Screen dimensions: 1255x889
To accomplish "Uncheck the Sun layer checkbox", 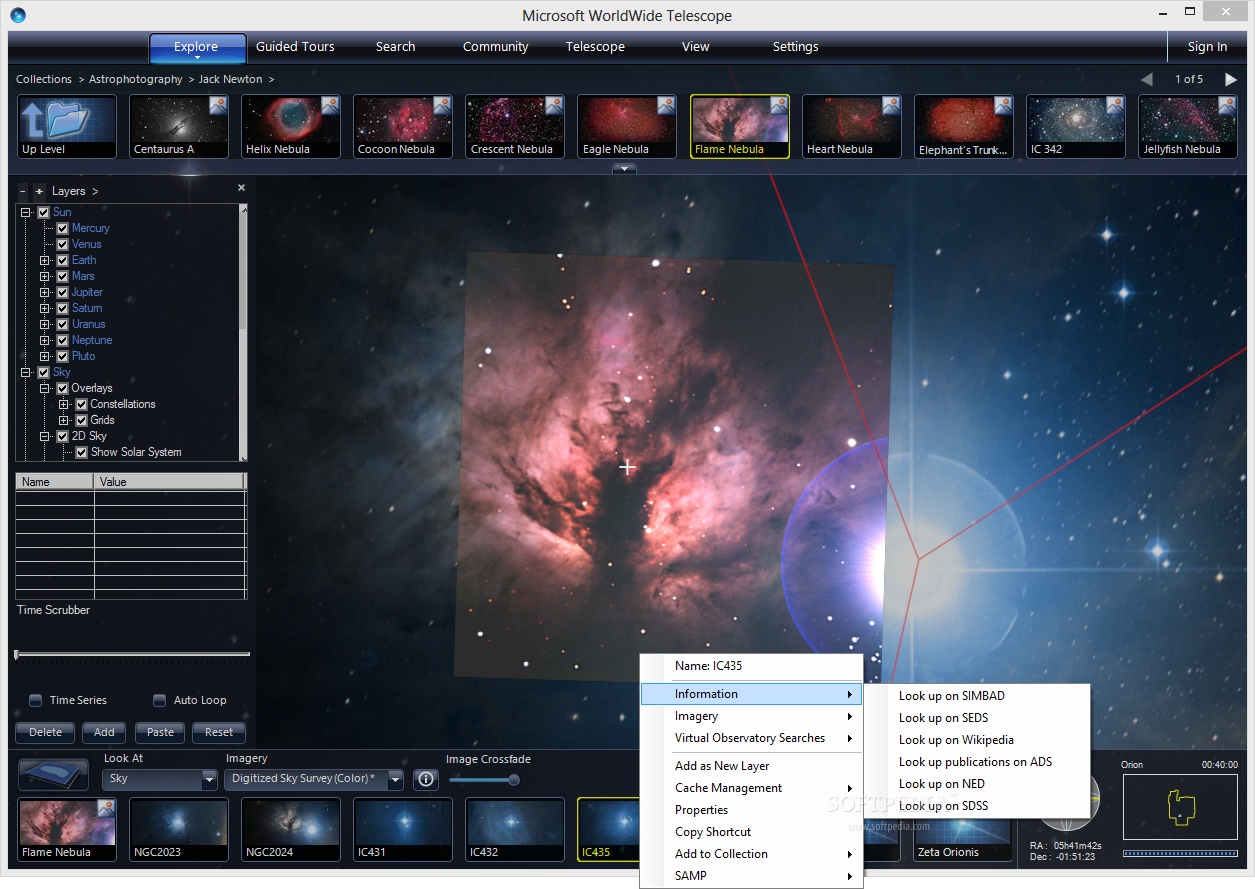I will [x=43, y=212].
